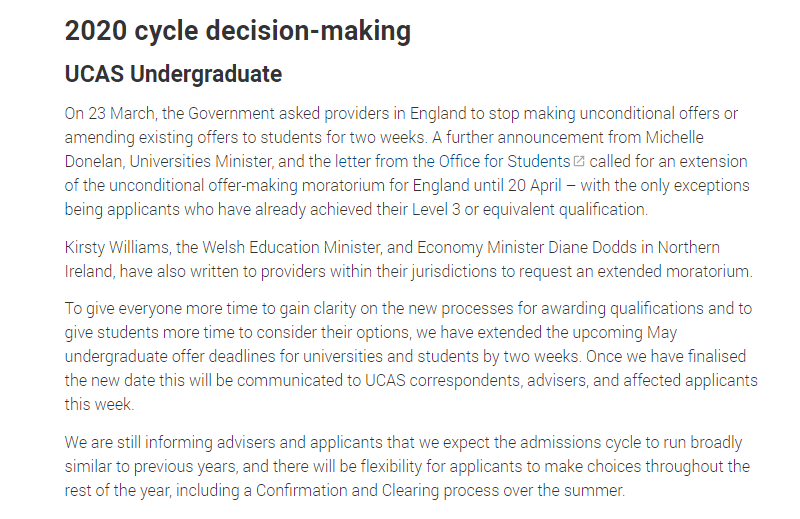Click the 2020 cycle decision-making heading
The image size is (800, 519).
coord(238,31)
